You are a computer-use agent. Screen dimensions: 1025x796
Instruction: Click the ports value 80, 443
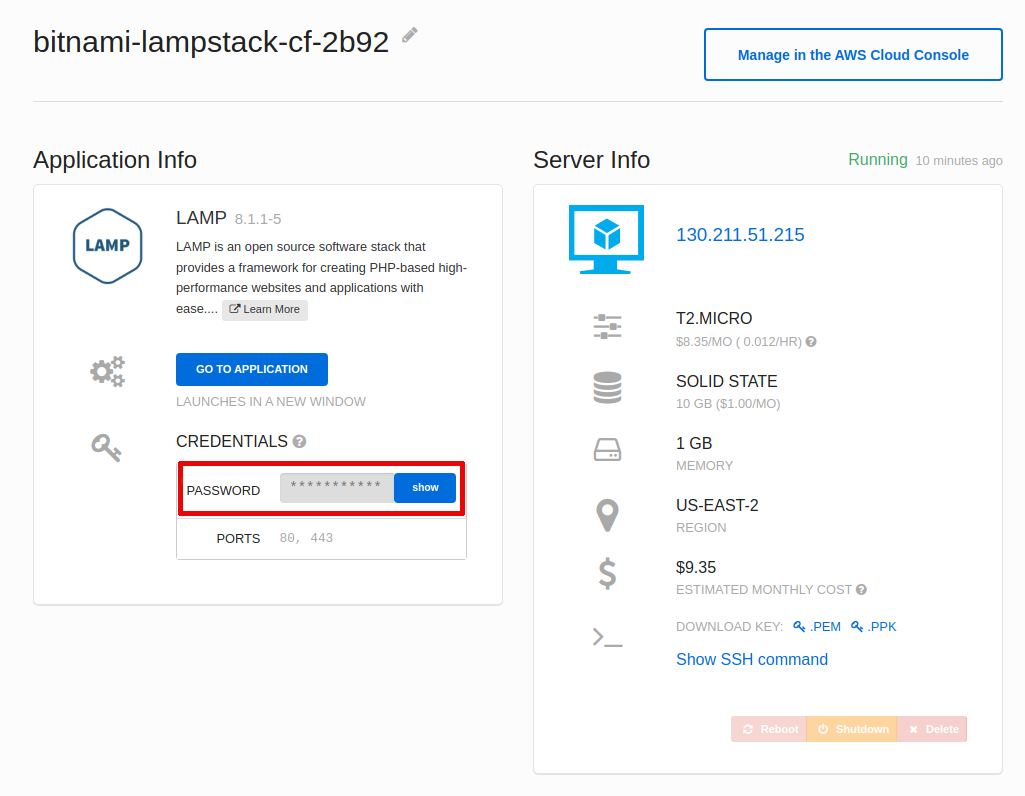306,538
